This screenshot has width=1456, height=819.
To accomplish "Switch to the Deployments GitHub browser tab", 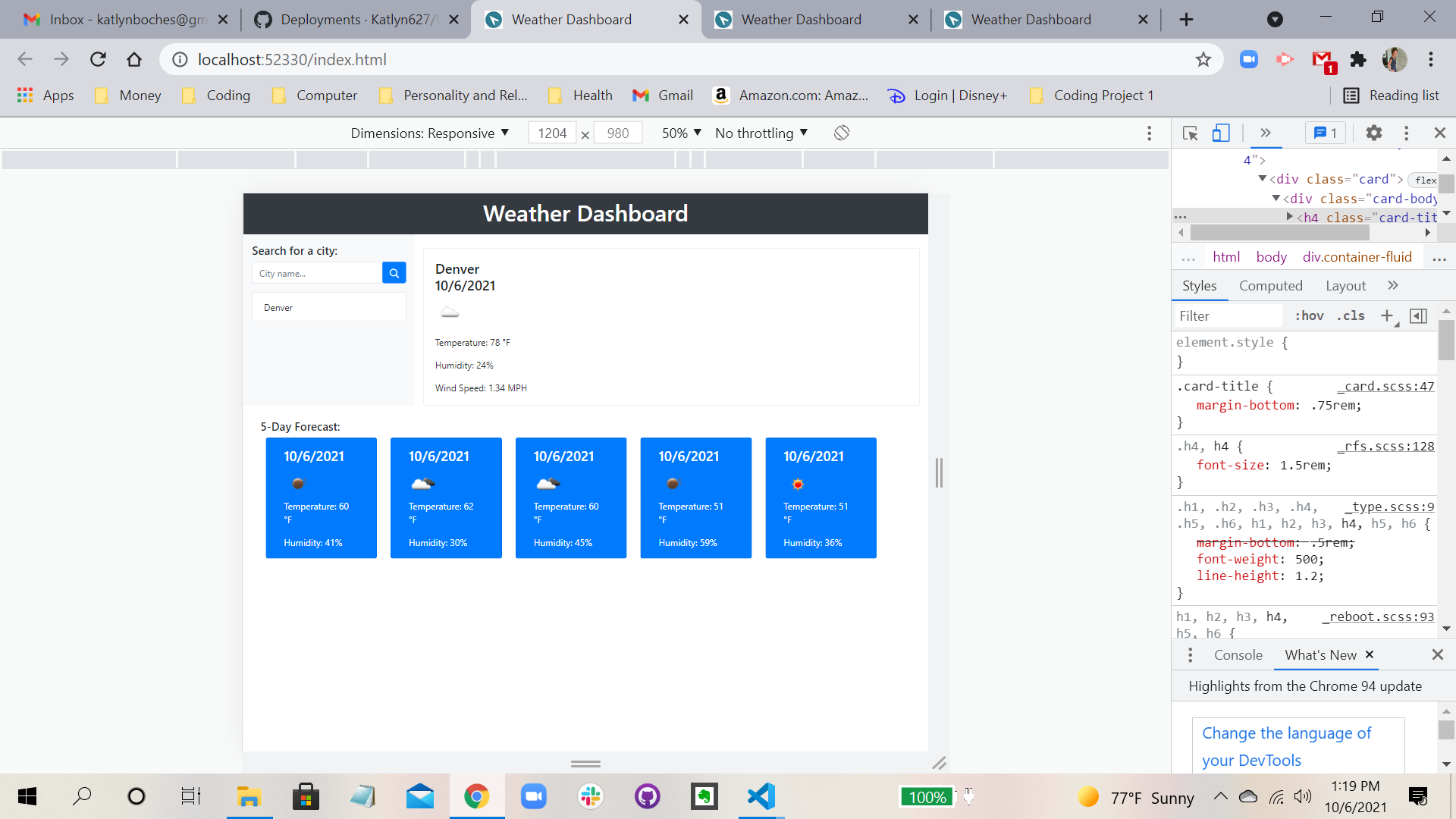I will (356, 20).
